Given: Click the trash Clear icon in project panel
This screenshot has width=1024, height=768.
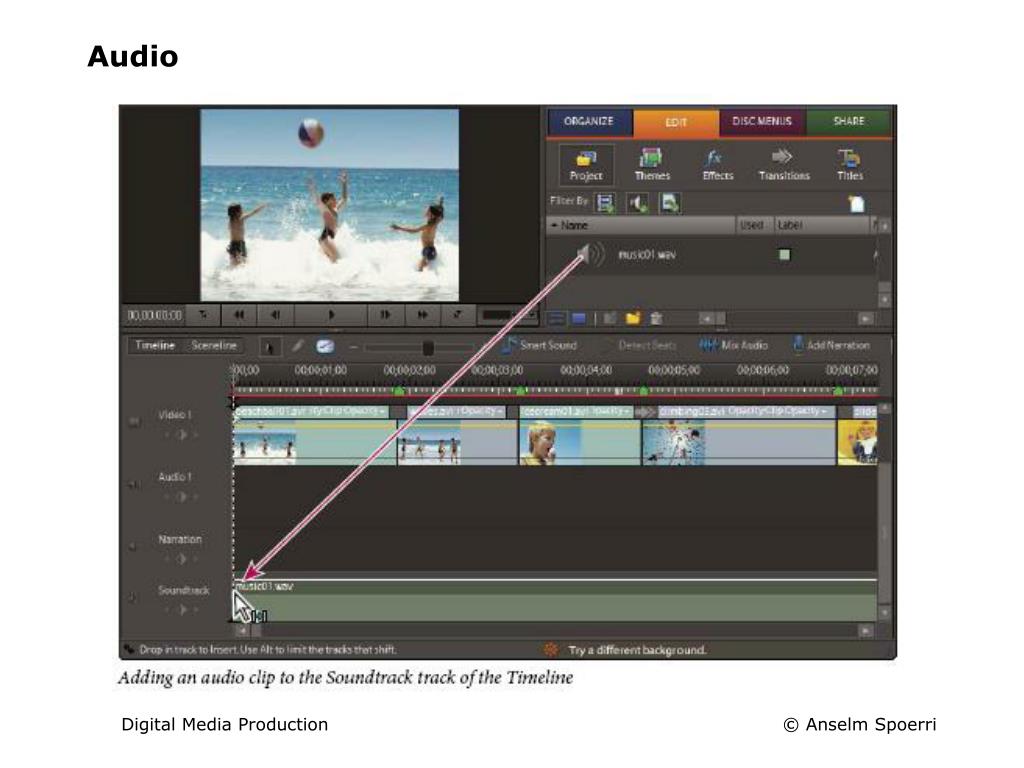Looking at the screenshot, I should [656, 318].
